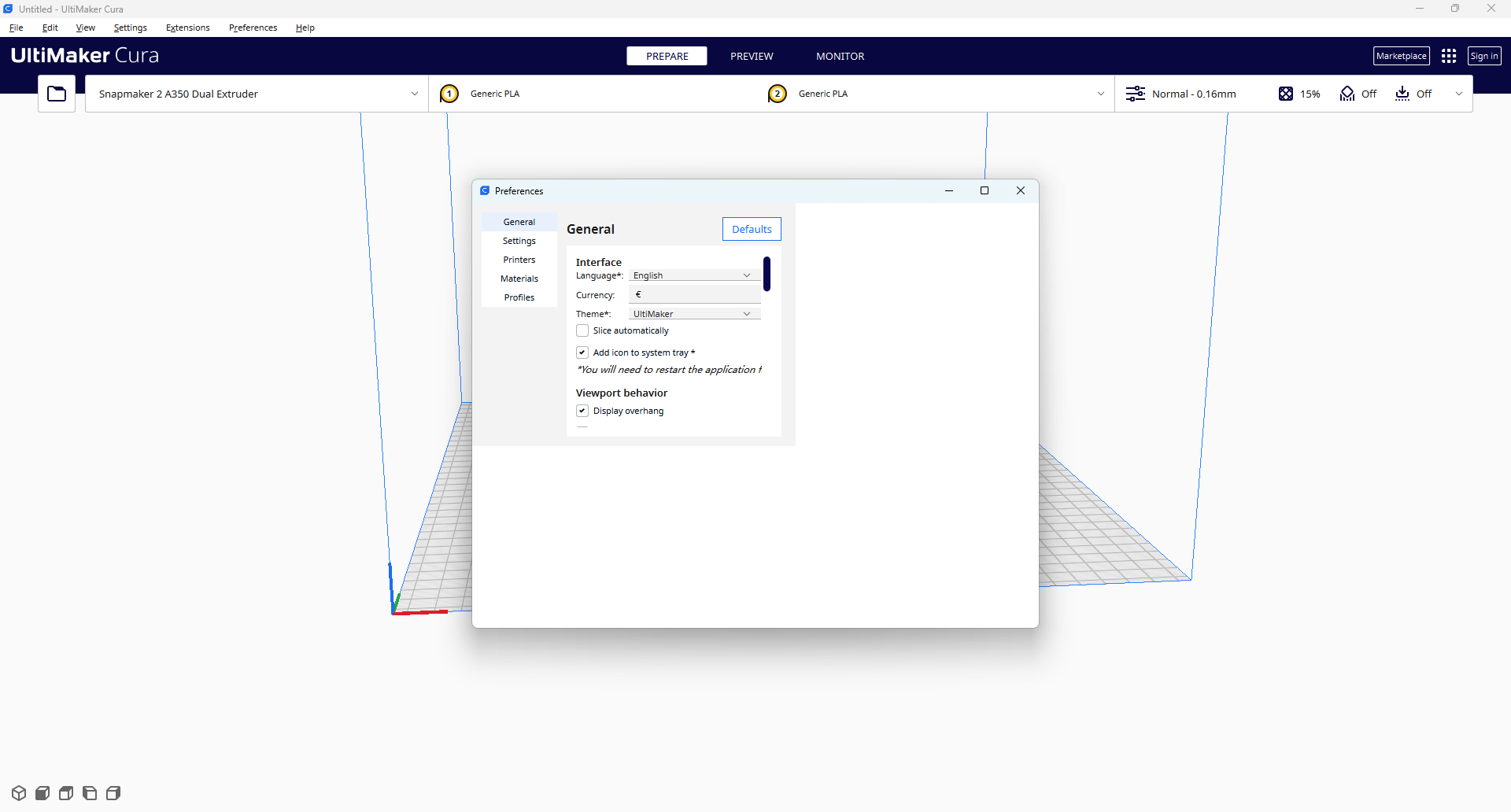Click the Generic PLA label for extruder 1
Viewport: 1511px width, 812px height.
click(495, 94)
